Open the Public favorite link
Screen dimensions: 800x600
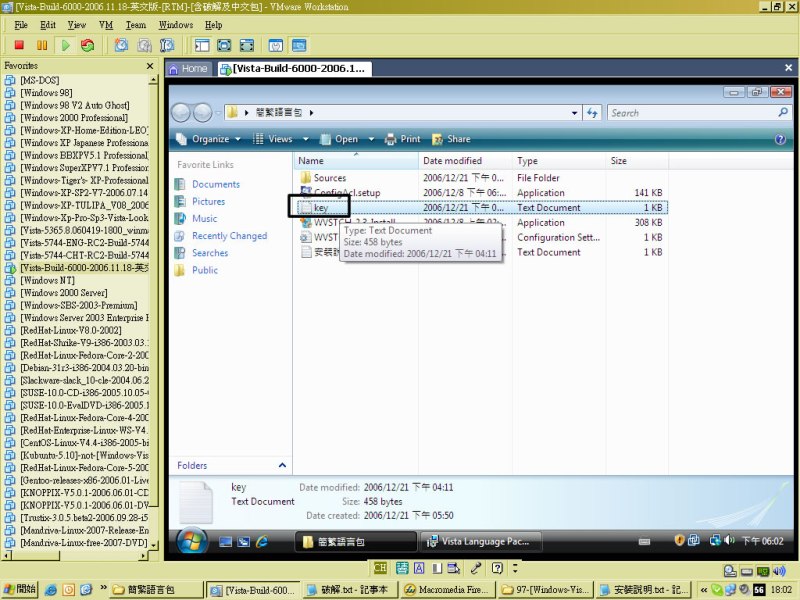click(205, 270)
